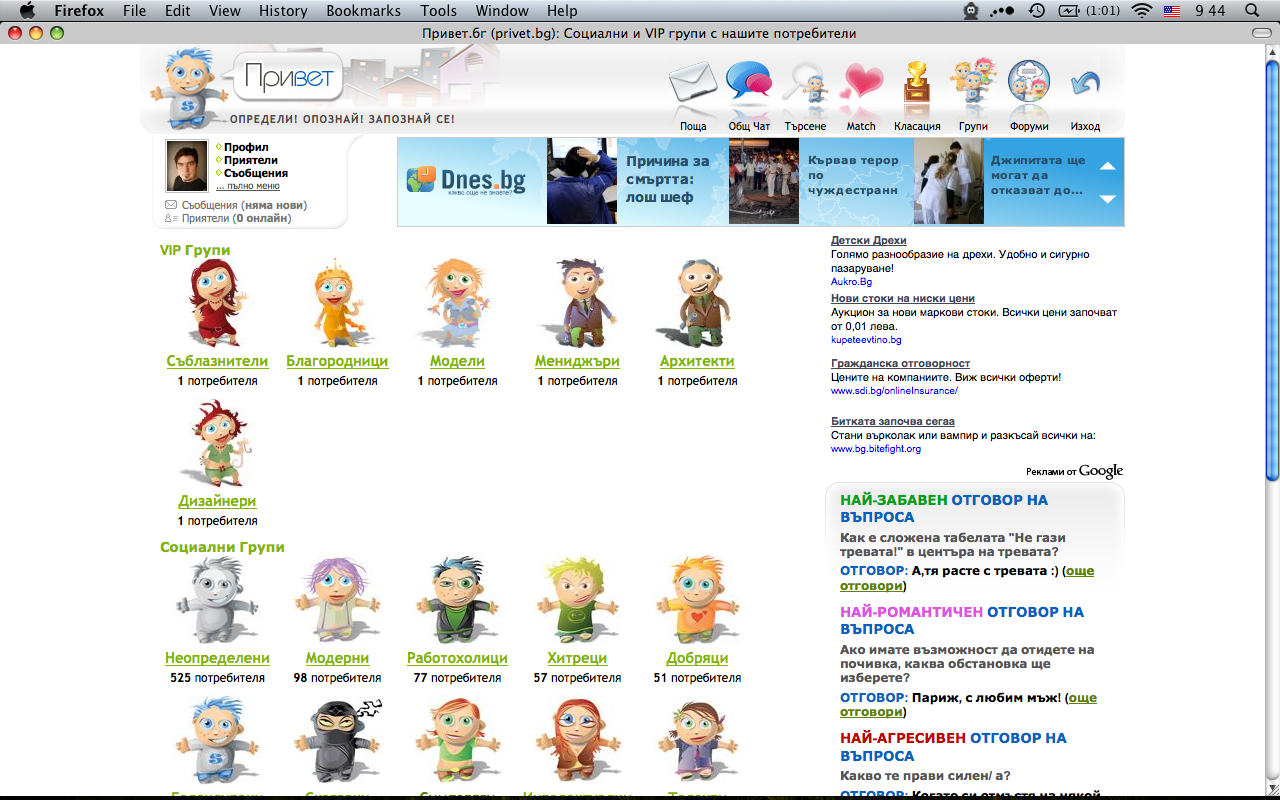Select the Съблазнители character avatar
Viewport: 1280px width, 800px height.
click(x=217, y=303)
